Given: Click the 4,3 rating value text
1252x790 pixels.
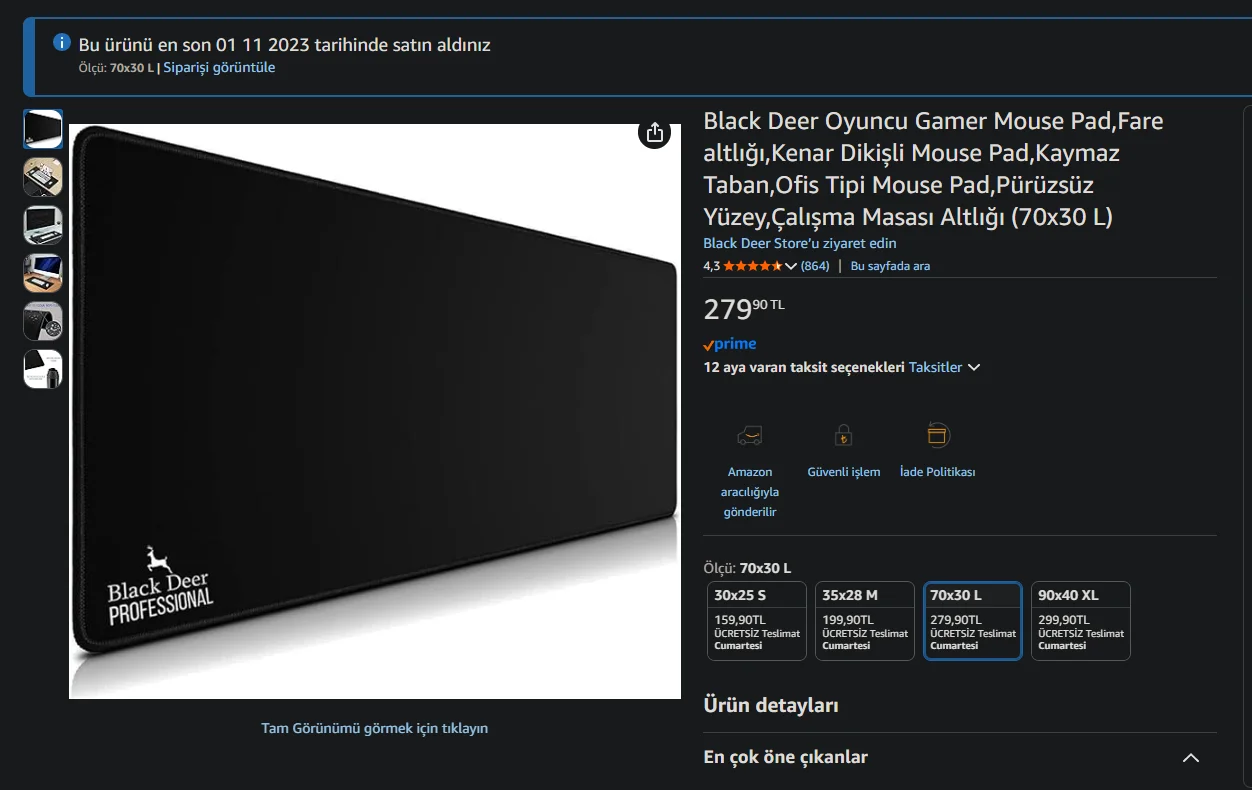Looking at the screenshot, I should pyautogui.click(x=711, y=266).
